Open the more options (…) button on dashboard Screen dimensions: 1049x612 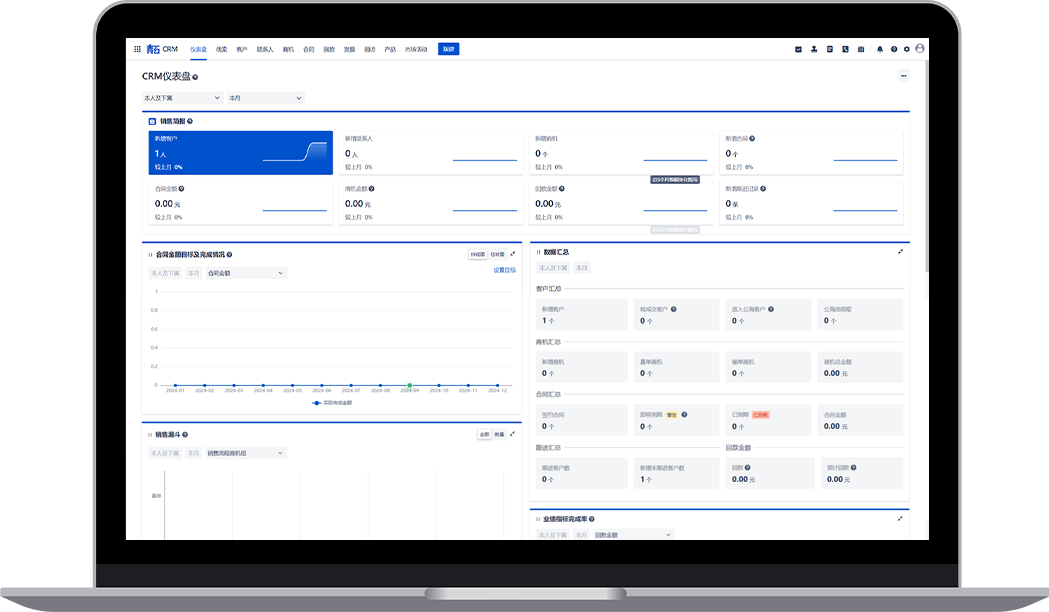(x=903, y=76)
